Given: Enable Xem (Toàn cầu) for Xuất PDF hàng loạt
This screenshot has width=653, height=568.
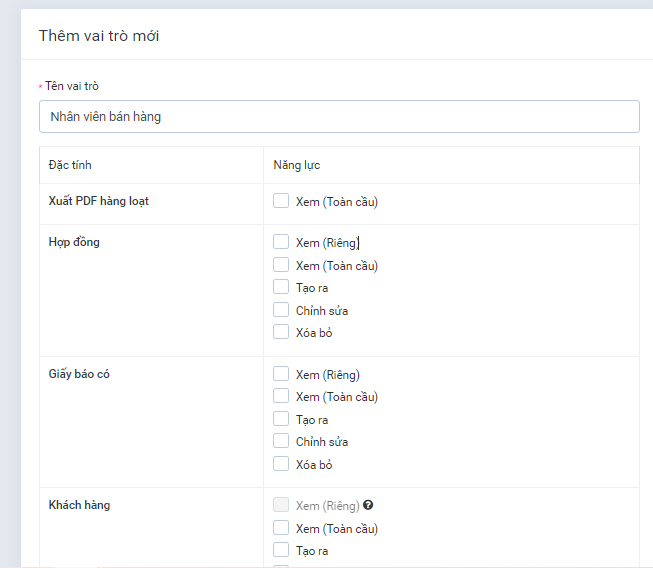Looking at the screenshot, I should pos(281,201).
